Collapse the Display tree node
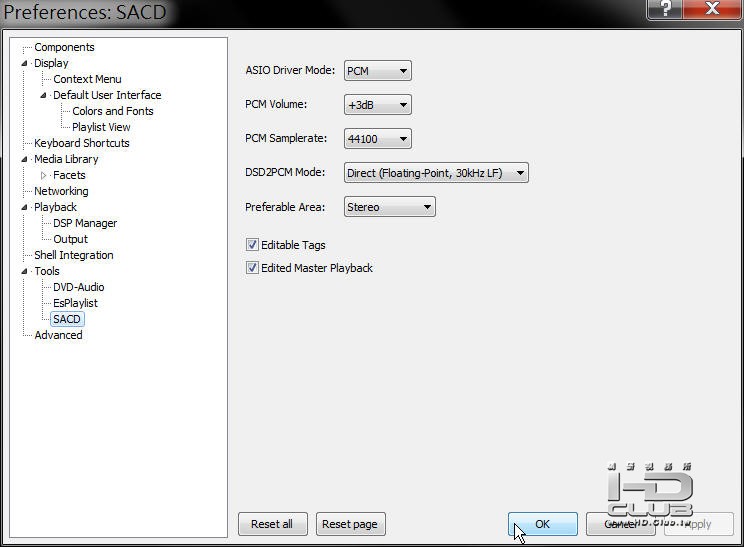Viewport: 744px width, 547px height. tap(24, 63)
